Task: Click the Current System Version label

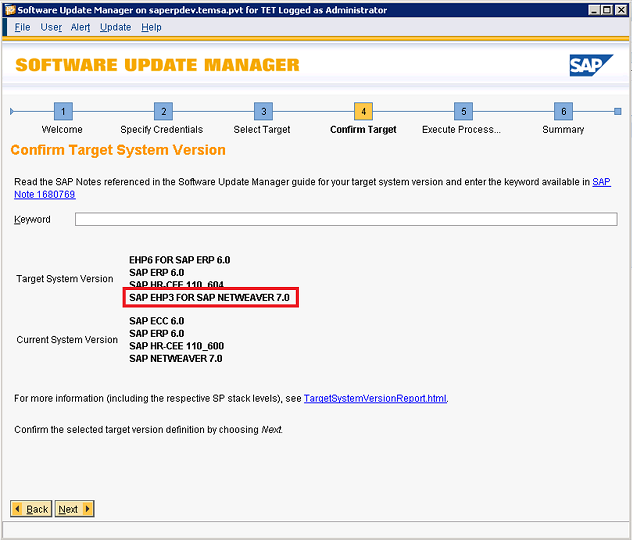Action: pyautogui.click(x=67, y=339)
